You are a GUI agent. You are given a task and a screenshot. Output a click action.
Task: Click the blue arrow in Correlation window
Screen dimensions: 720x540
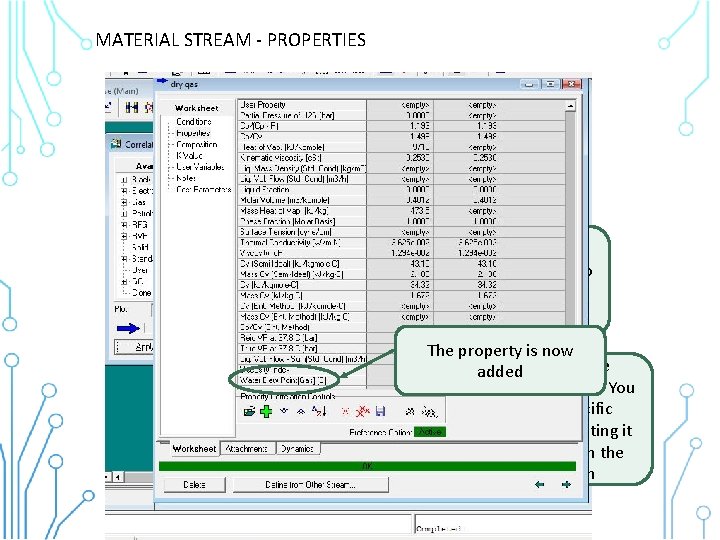tap(128, 328)
